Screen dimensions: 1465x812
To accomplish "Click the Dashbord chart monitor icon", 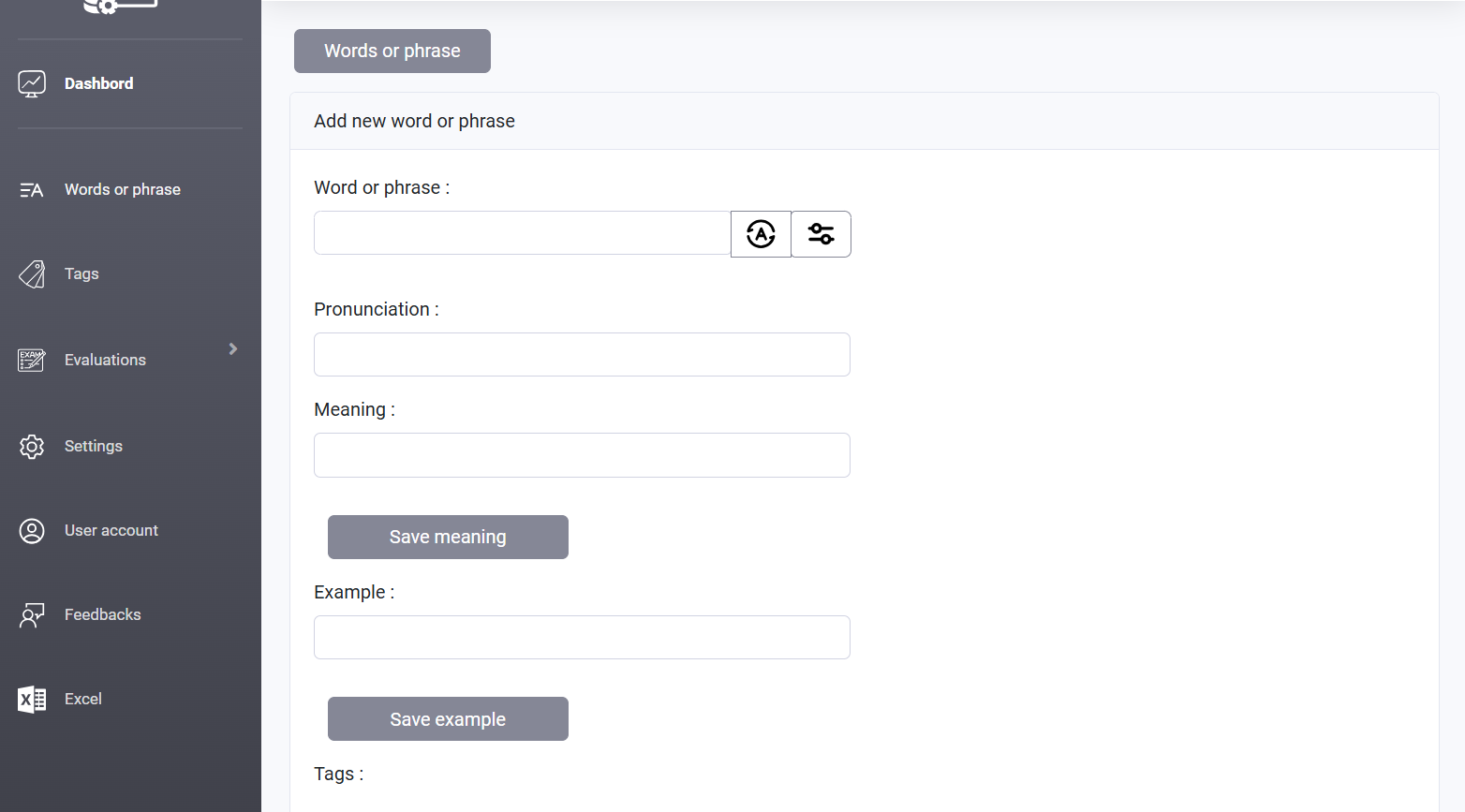I will point(32,83).
